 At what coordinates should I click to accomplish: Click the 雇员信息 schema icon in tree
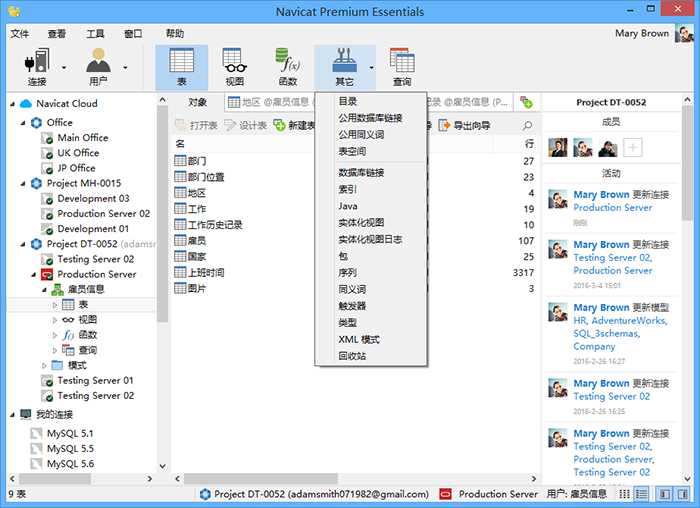tap(57, 289)
